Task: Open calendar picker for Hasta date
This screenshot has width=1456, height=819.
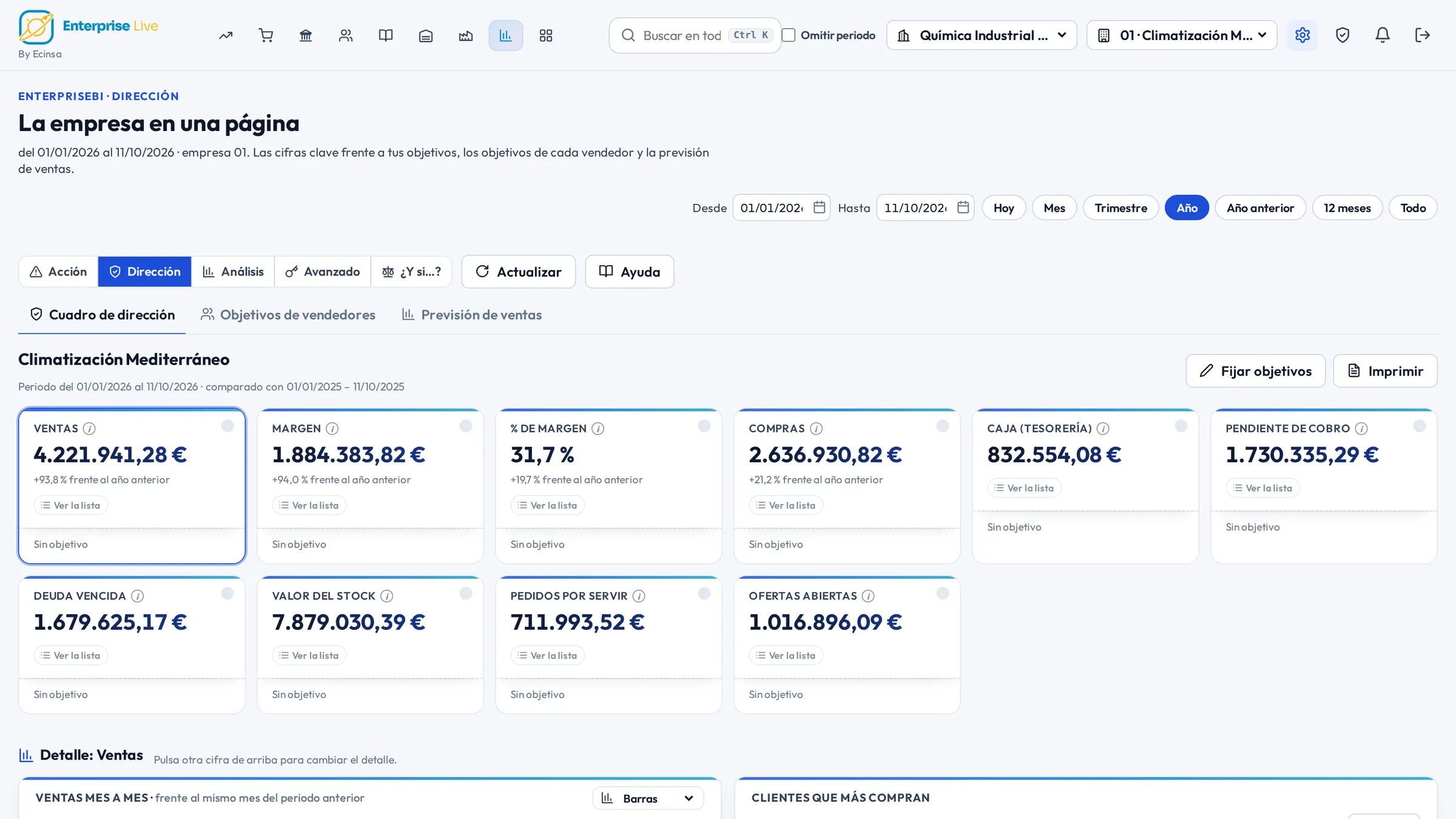Action: [x=963, y=207]
